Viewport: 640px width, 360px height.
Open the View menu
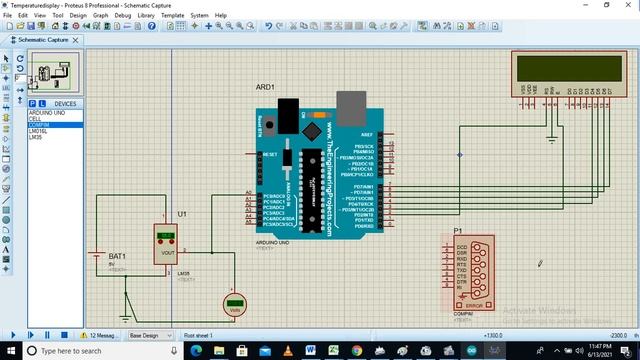tap(40, 15)
